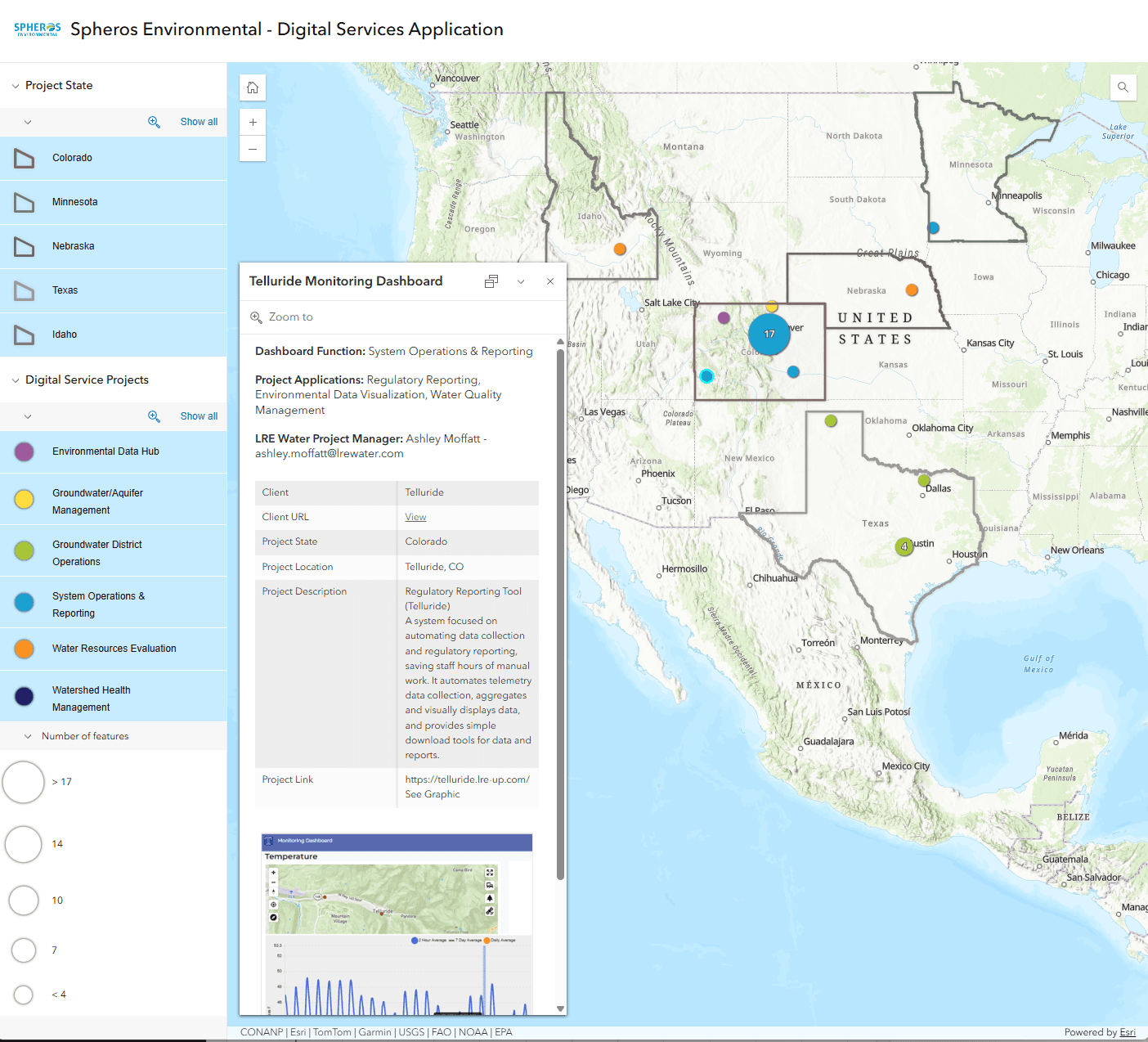Select Minnesota in Project State list
The width and height of the screenshot is (1148, 1042).
(x=113, y=202)
